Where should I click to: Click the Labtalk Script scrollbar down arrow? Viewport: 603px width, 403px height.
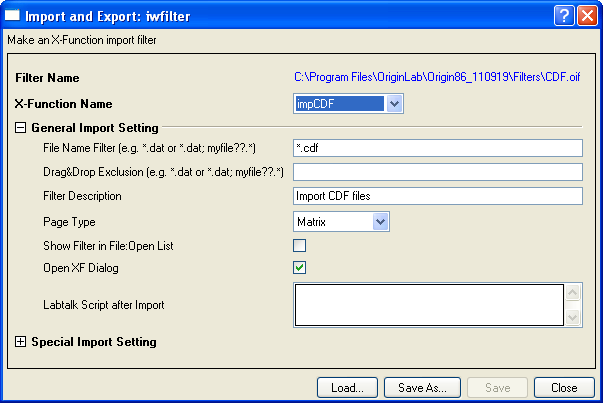(573, 317)
